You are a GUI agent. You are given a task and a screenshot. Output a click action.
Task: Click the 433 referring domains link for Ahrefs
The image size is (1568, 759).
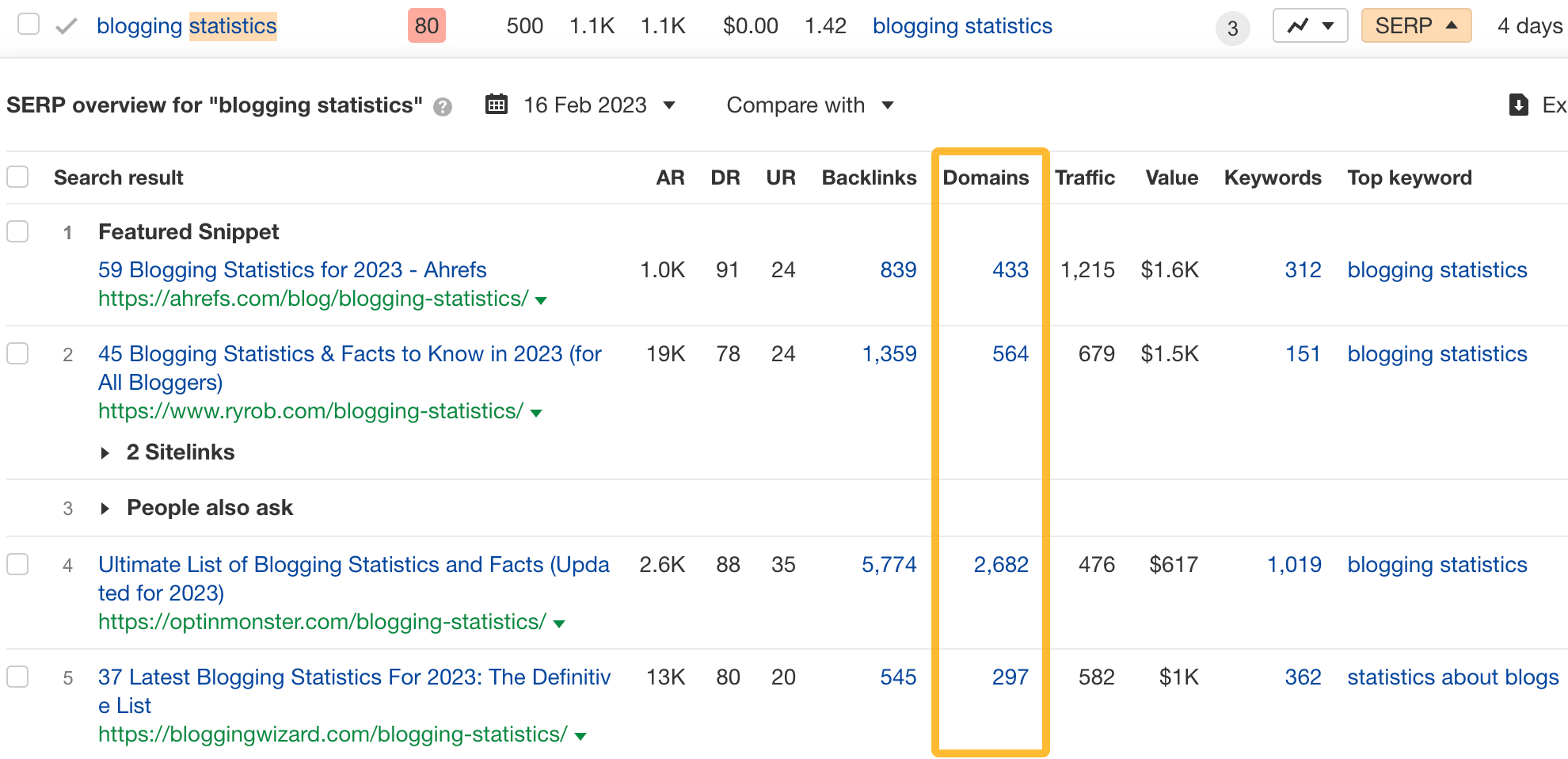click(1010, 269)
